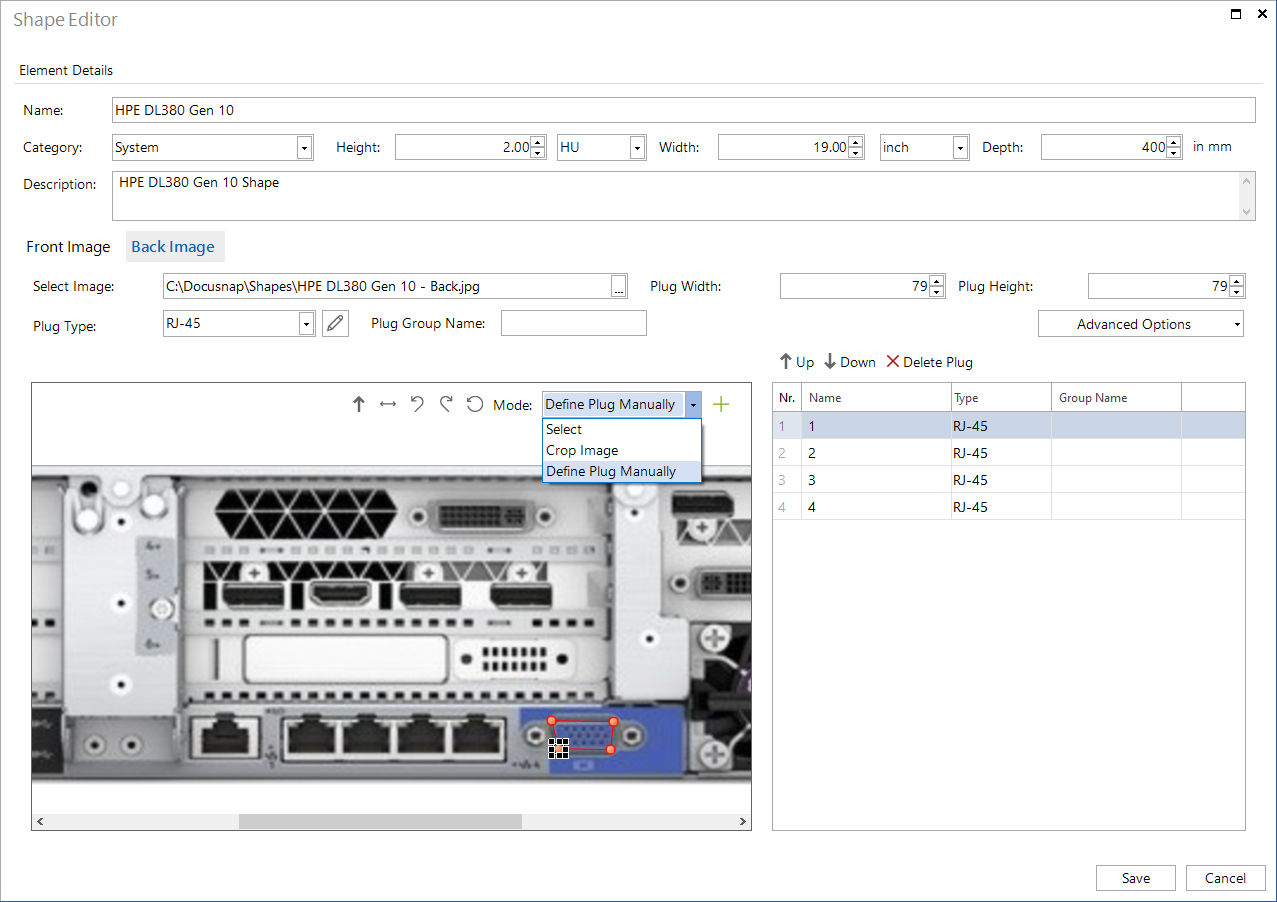Viewport: 1277px width, 902px height.
Task: Select plug row named 4
Action: click(x=1009, y=507)
